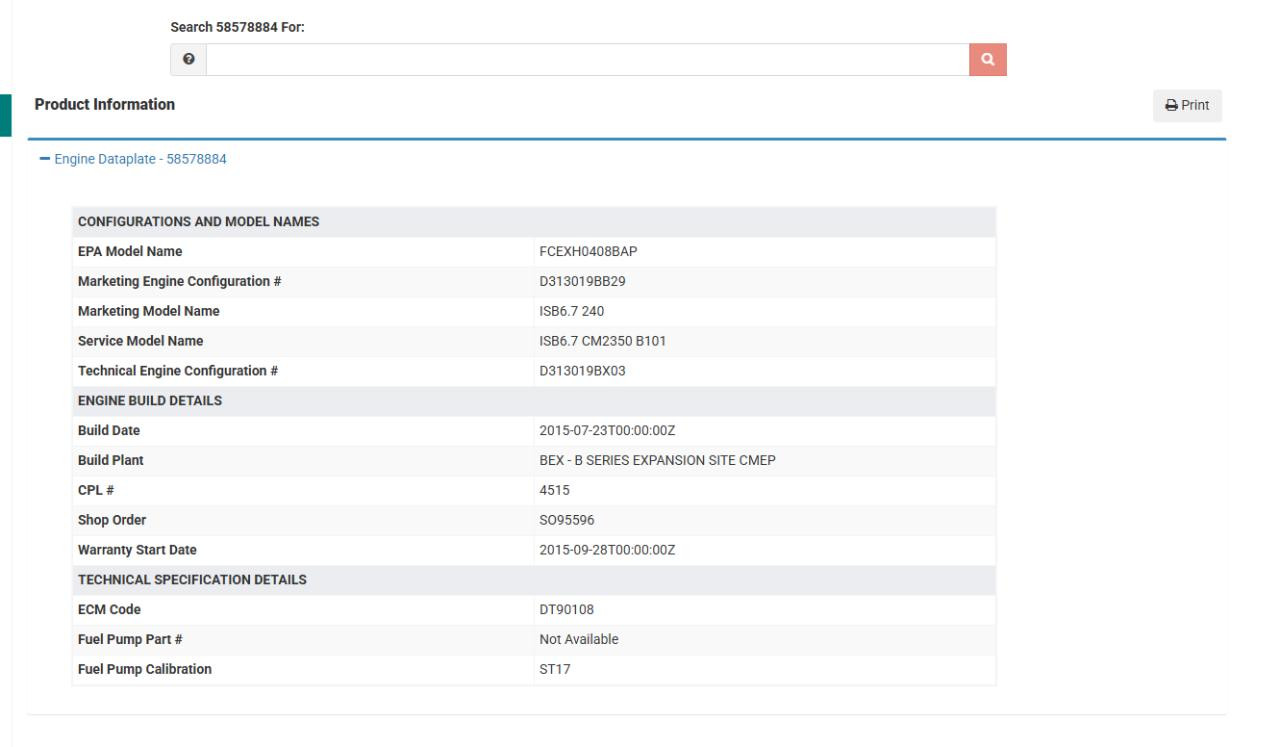Image resolution: width=1280 pixels, height=747 pixels.
Task: Click the Technical Engine Configuration # label
Action: [178, 371]
